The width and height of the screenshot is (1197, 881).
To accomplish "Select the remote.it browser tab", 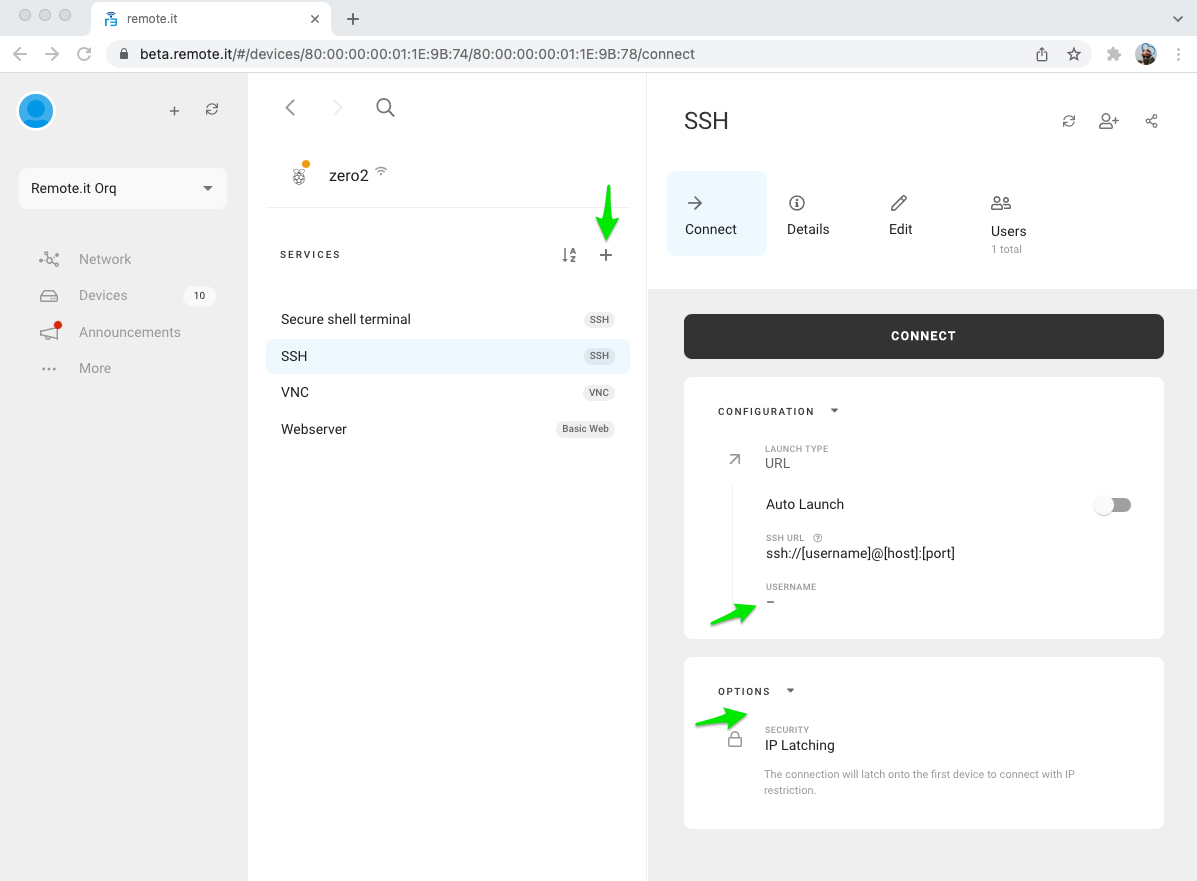I will [x=211, y=19].
